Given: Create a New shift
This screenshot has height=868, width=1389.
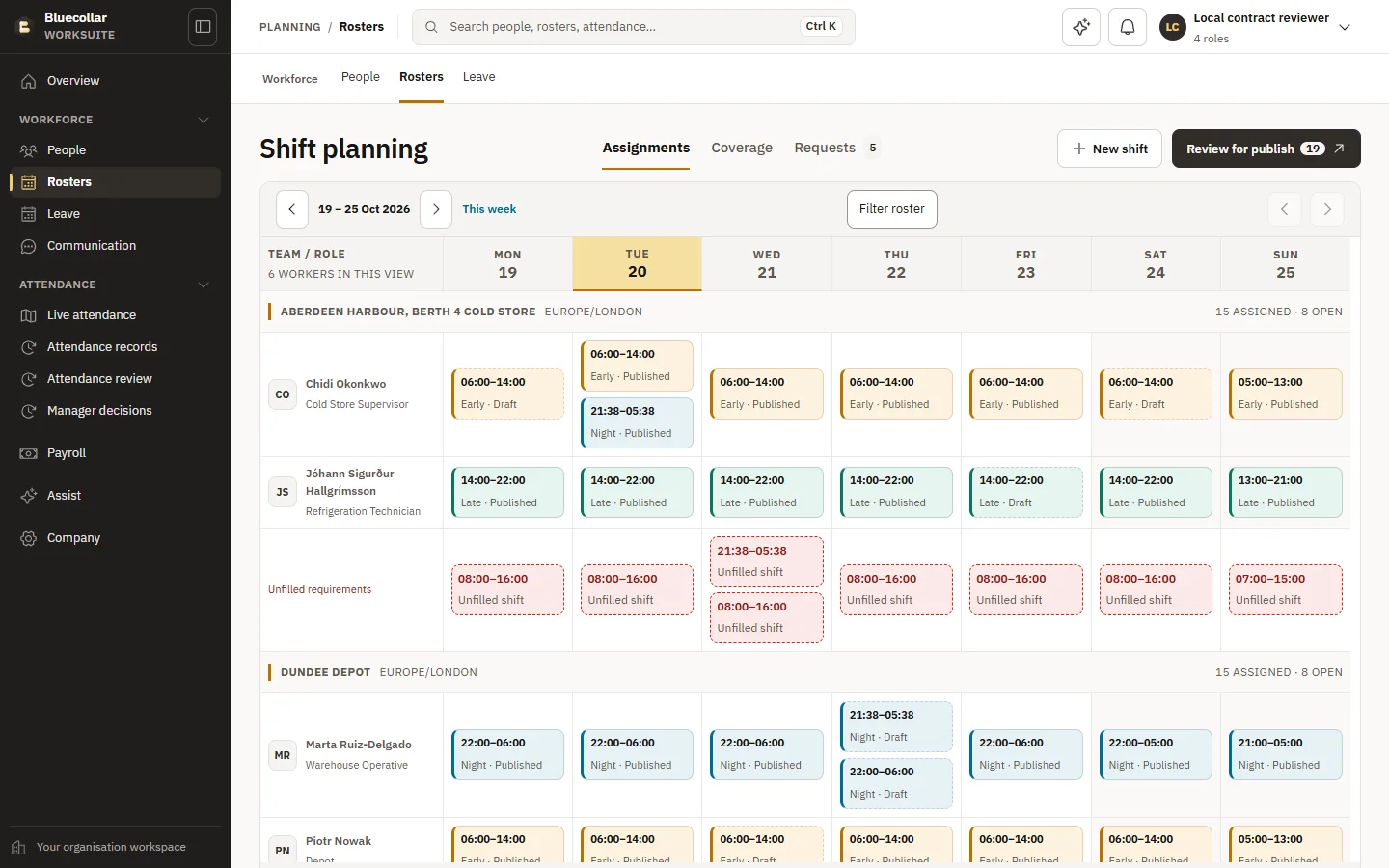Looking at the screenshot, I should (1109, 149).
